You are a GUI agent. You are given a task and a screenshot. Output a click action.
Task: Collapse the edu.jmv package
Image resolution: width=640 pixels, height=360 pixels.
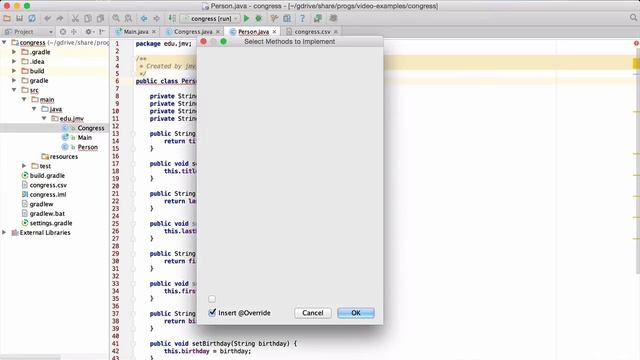coord(44,118)
